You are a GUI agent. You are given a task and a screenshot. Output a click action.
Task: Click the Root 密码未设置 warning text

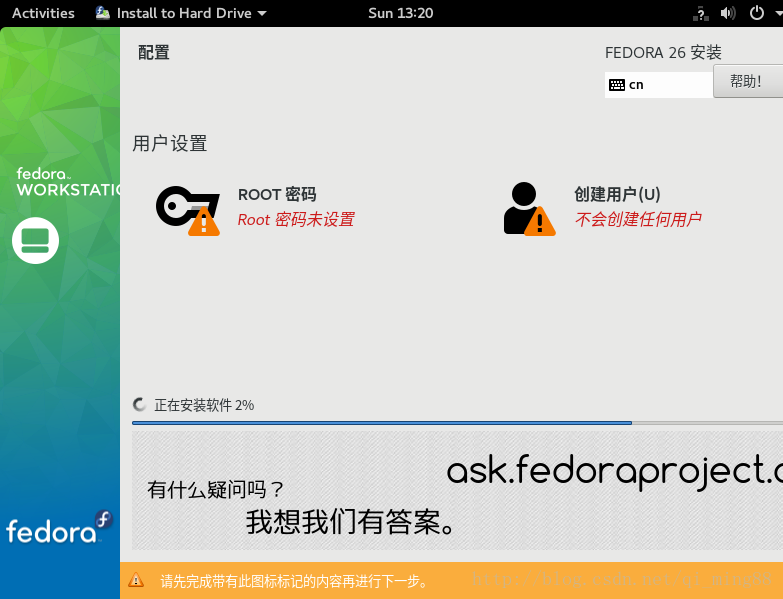tap(296, 219)
